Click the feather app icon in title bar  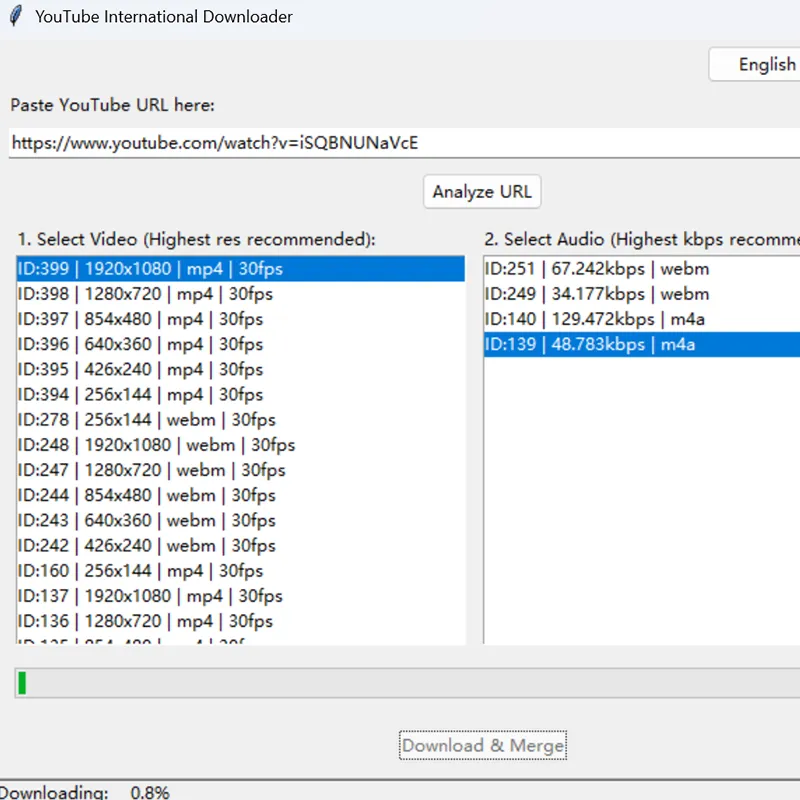click(x=16, y=16)
